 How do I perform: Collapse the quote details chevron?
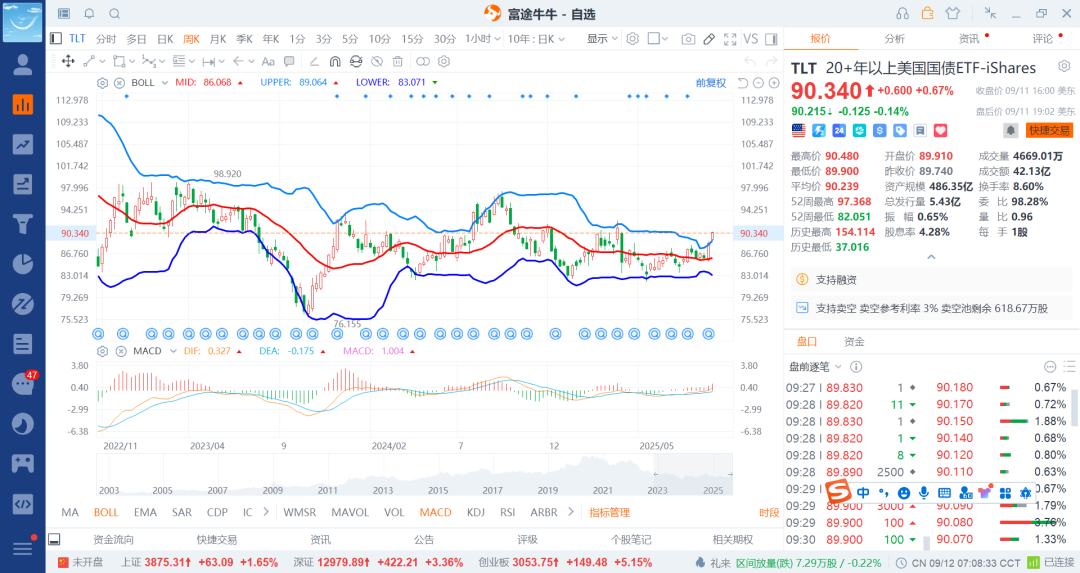tap(931, 257)
